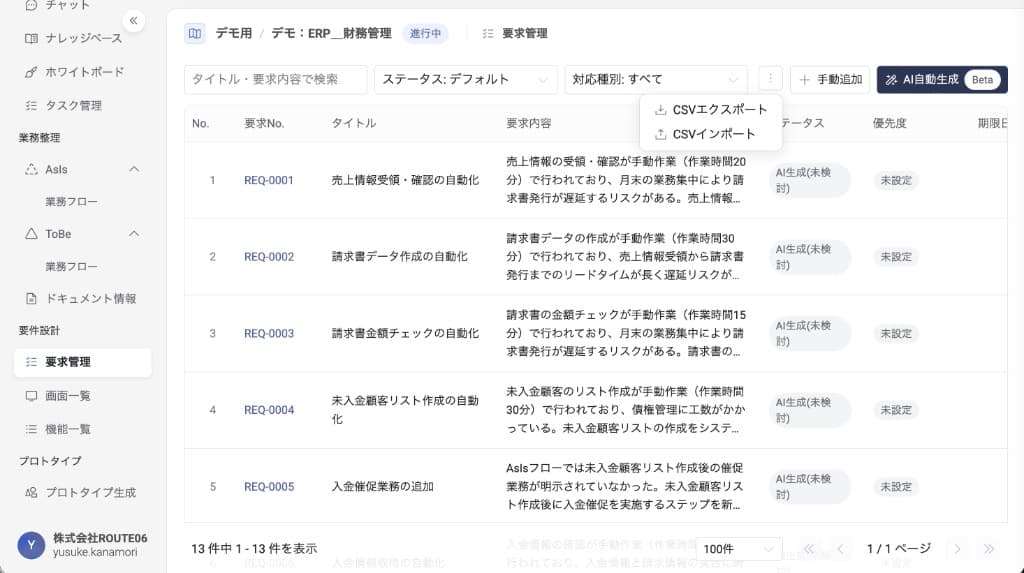Open タスク管理 from sidebar
1024x573 pixels.
(x=73, y=105)
